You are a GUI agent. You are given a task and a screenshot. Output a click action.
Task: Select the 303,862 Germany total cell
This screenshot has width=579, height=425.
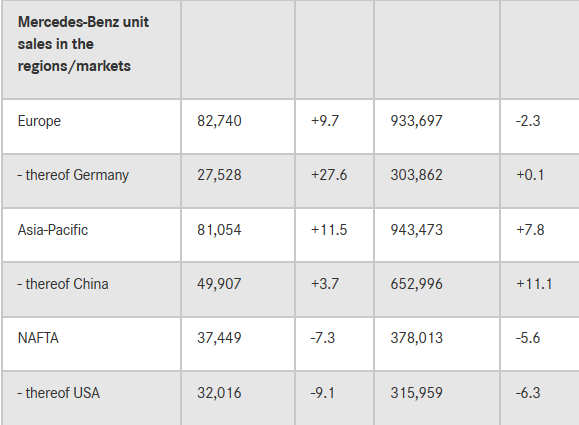coord(416,175)
